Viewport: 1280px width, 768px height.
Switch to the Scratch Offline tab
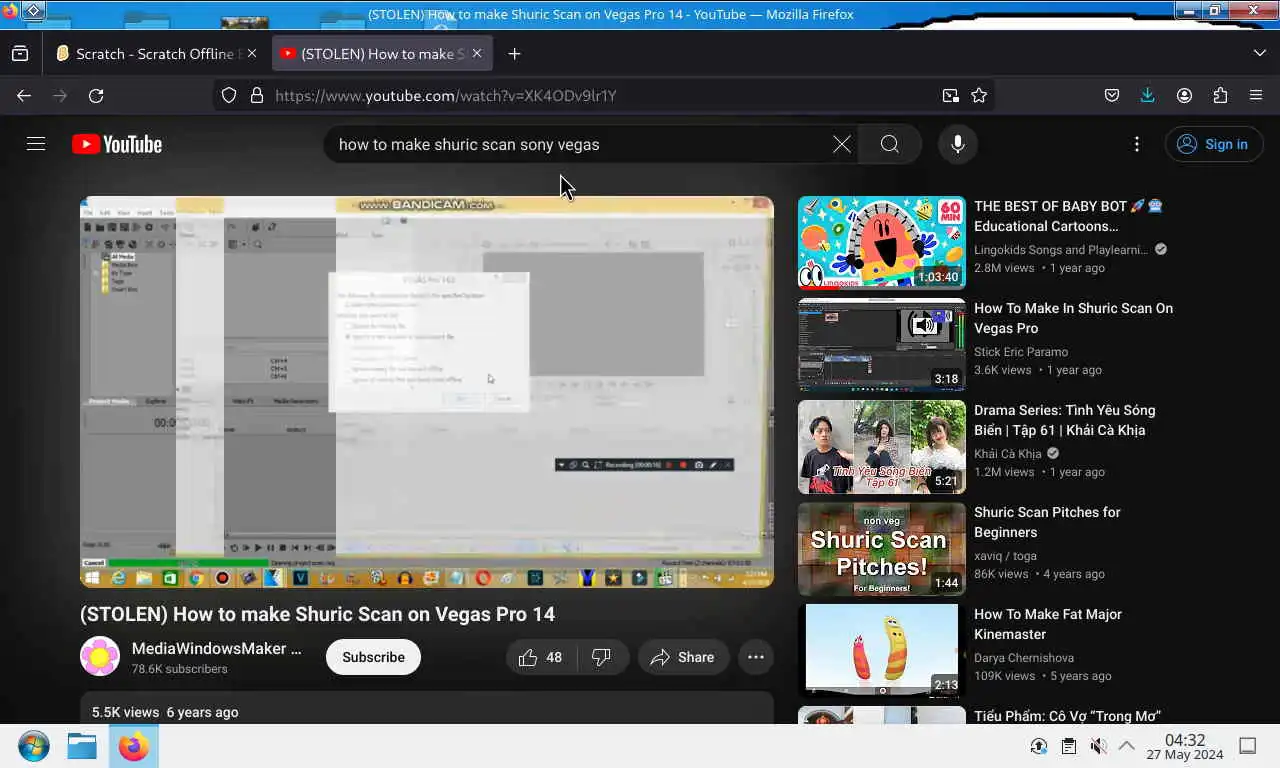(154, 53)
